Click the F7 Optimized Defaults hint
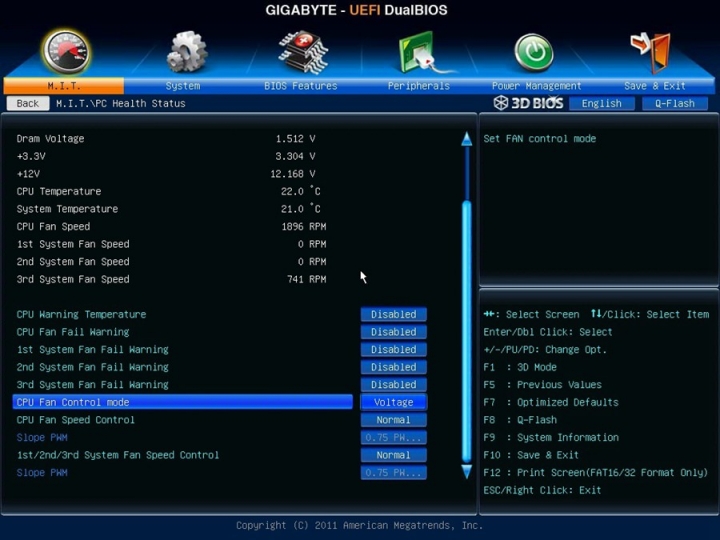720x540 pixels. point(551,402)
